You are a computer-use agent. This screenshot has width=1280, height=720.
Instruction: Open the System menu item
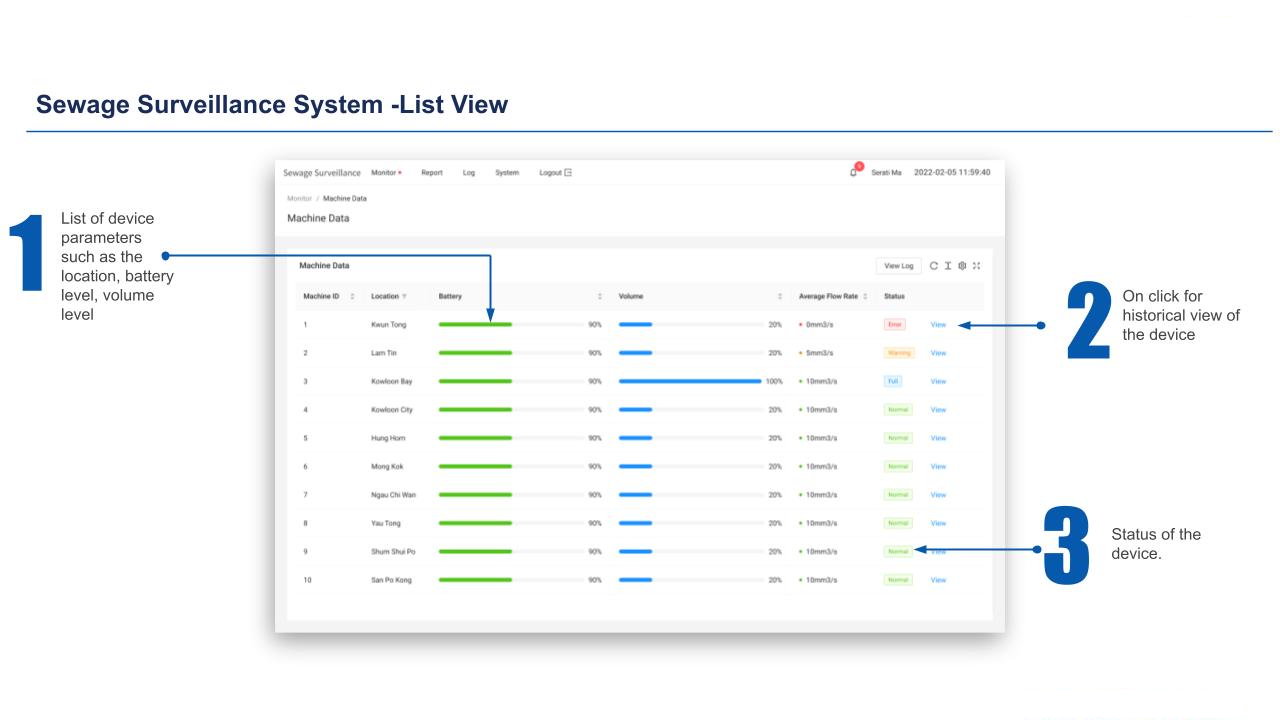pos(506,173)
